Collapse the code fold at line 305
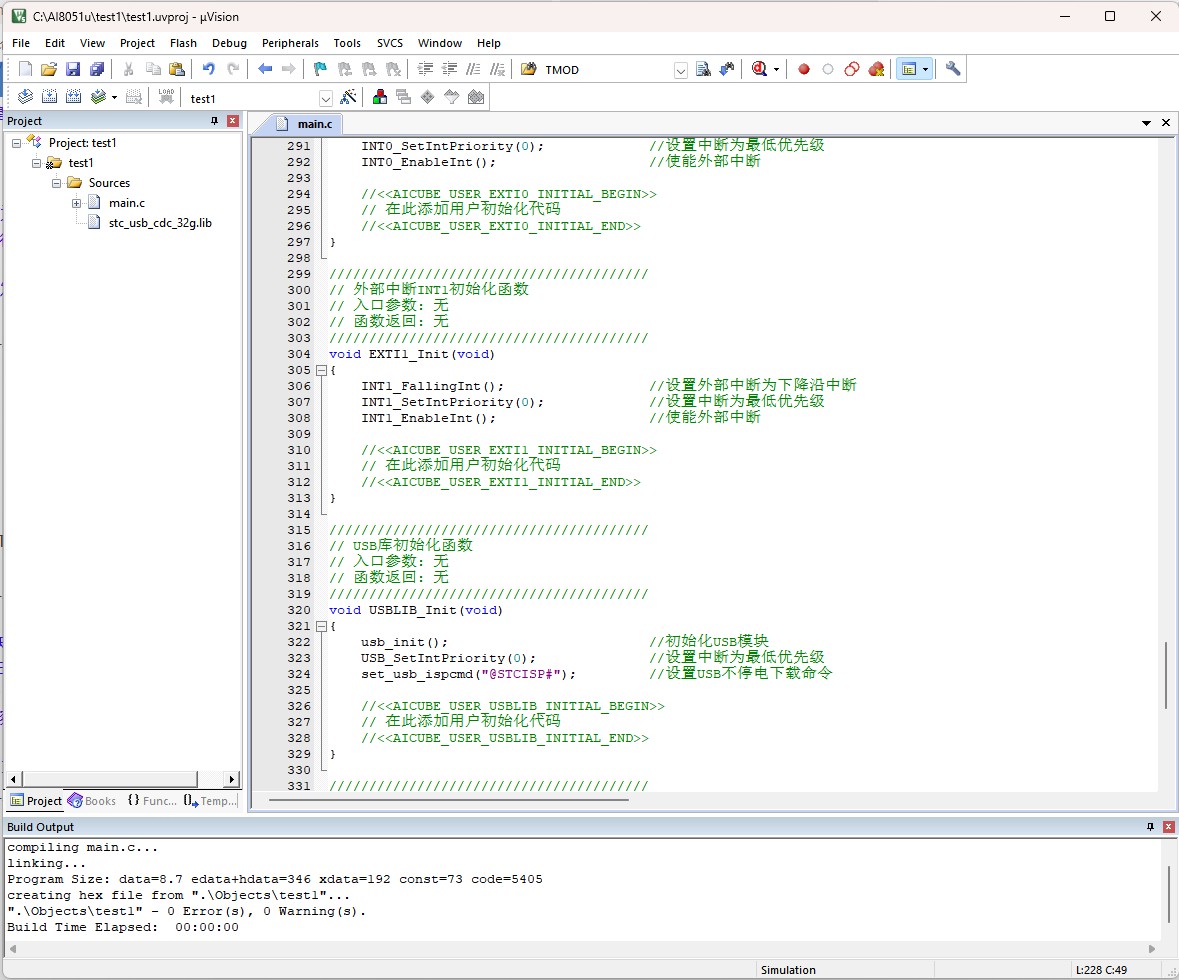 [x=321, y=370]
